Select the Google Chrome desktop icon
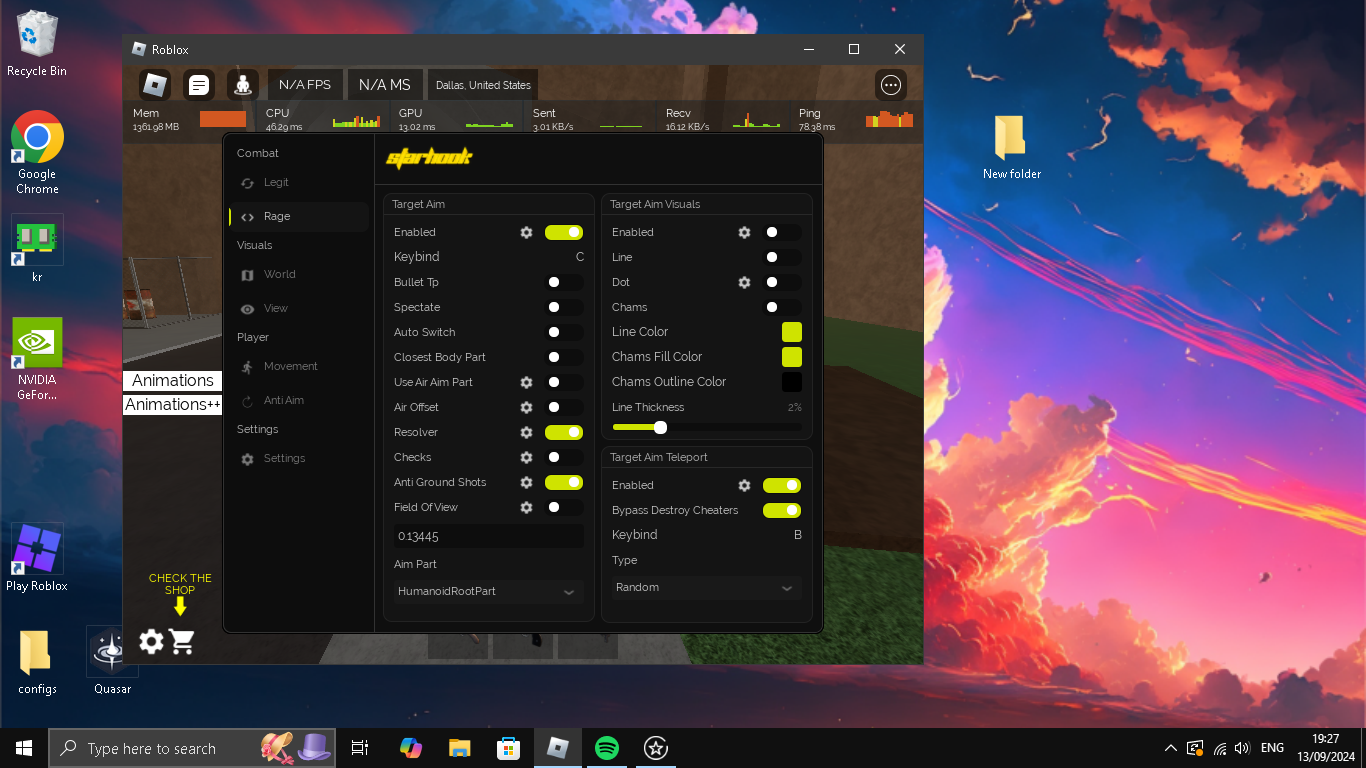1366x768 pixels. pyautogui.click(x=37, y=152)
